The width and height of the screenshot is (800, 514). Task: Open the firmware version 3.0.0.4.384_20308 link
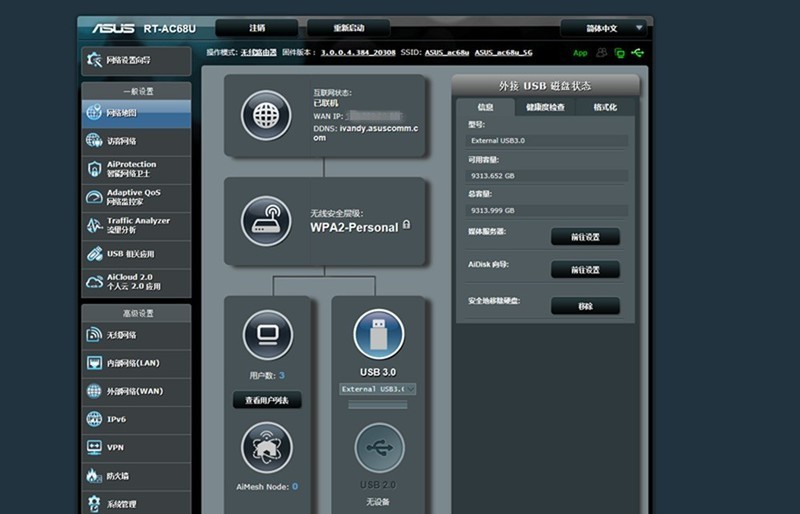point(358,53)
